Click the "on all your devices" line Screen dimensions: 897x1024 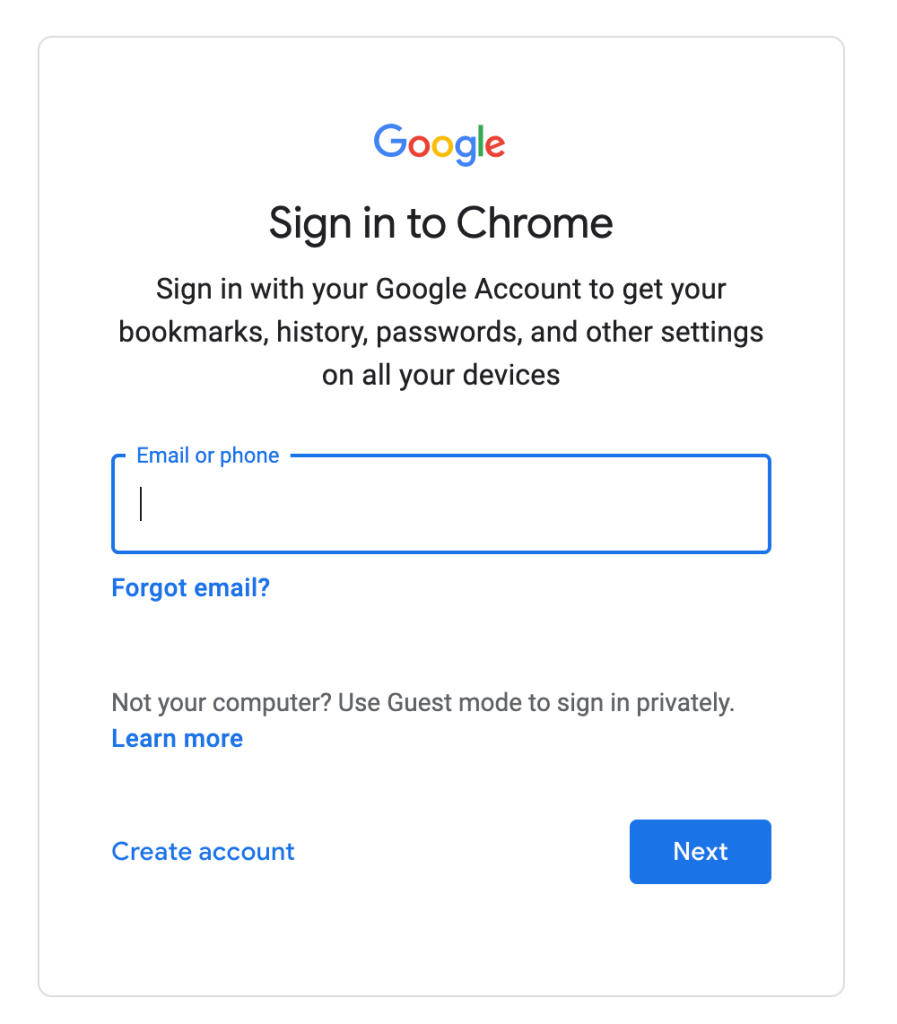tap(440, 376)
